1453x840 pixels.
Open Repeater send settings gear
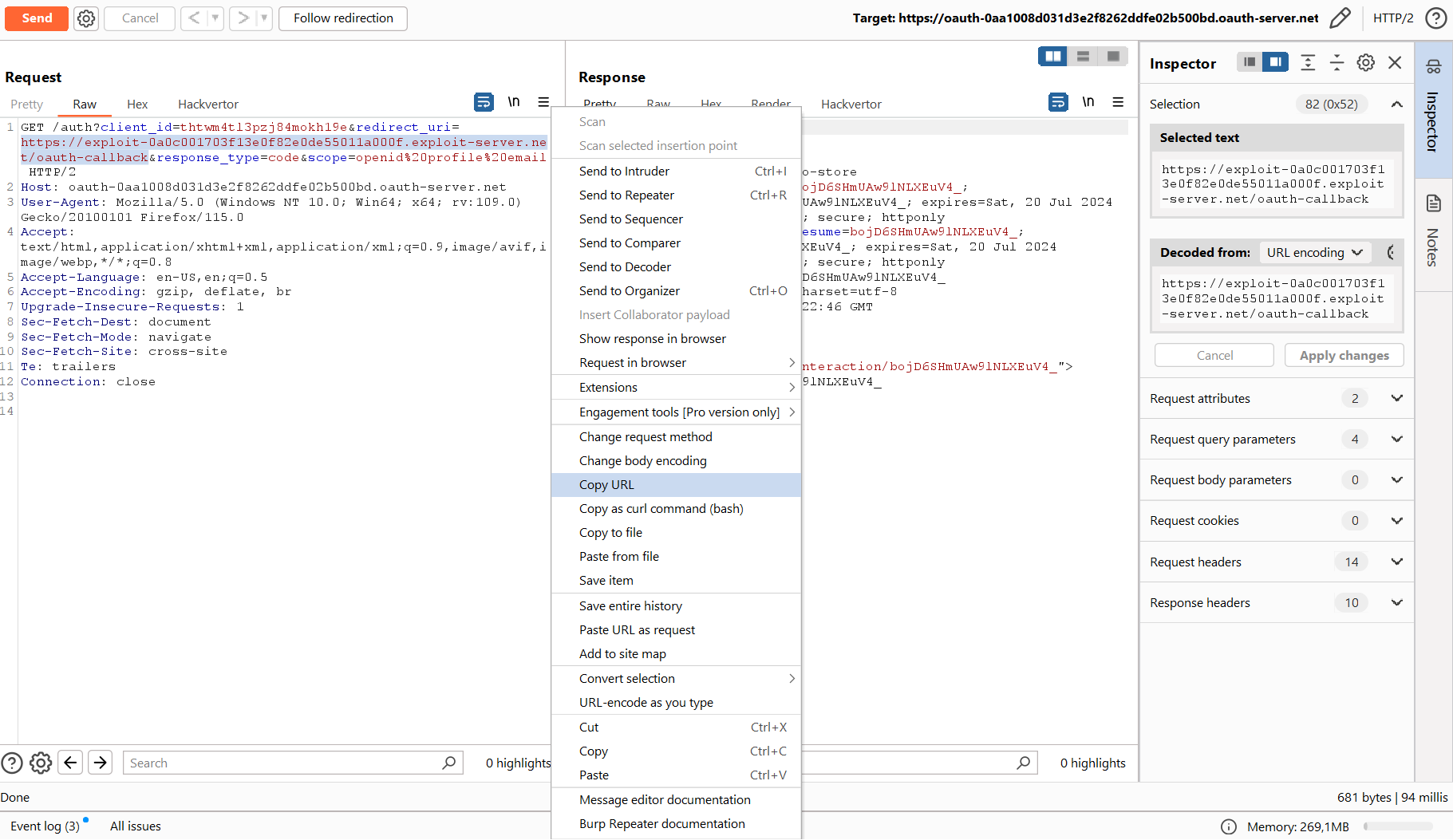[x=86, y=18]
